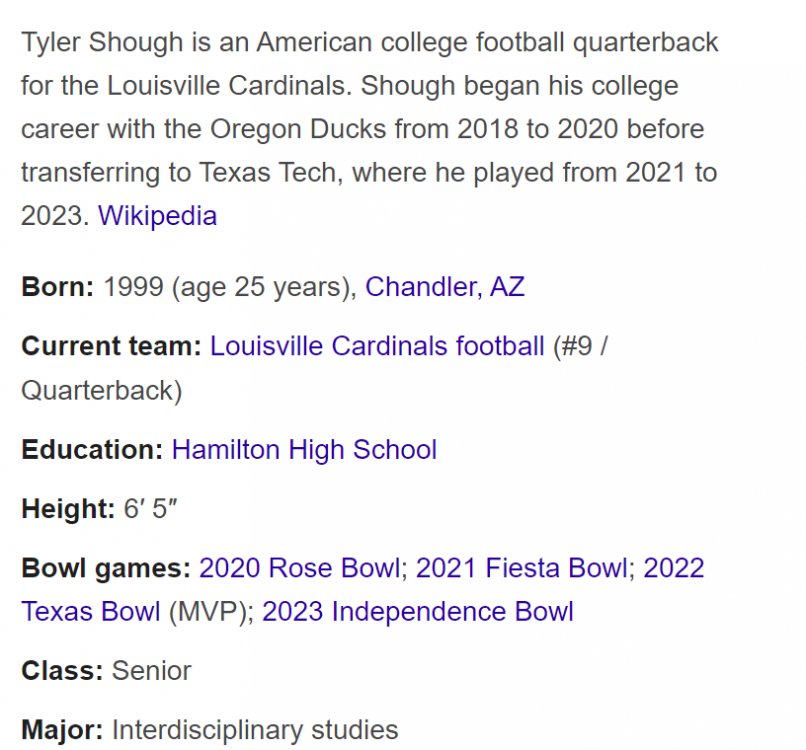Click the "Bowl games:" label

tap(106, 569)
